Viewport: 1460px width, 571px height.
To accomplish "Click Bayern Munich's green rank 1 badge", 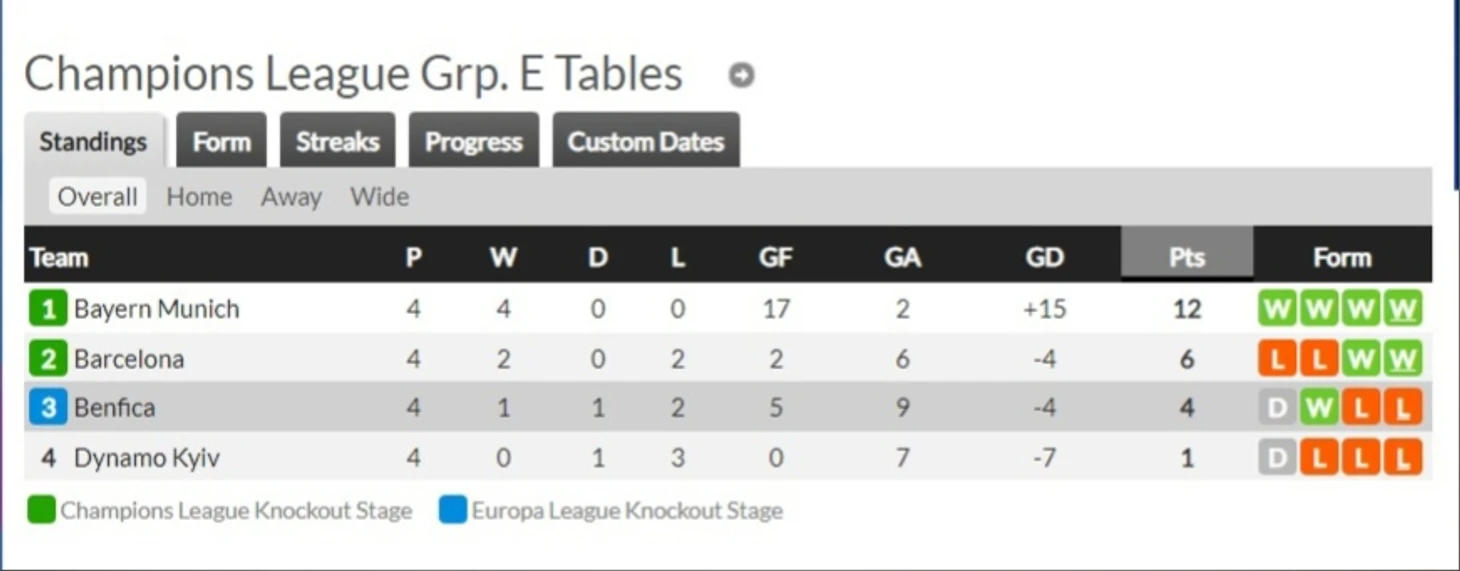I will coord(47,309).
